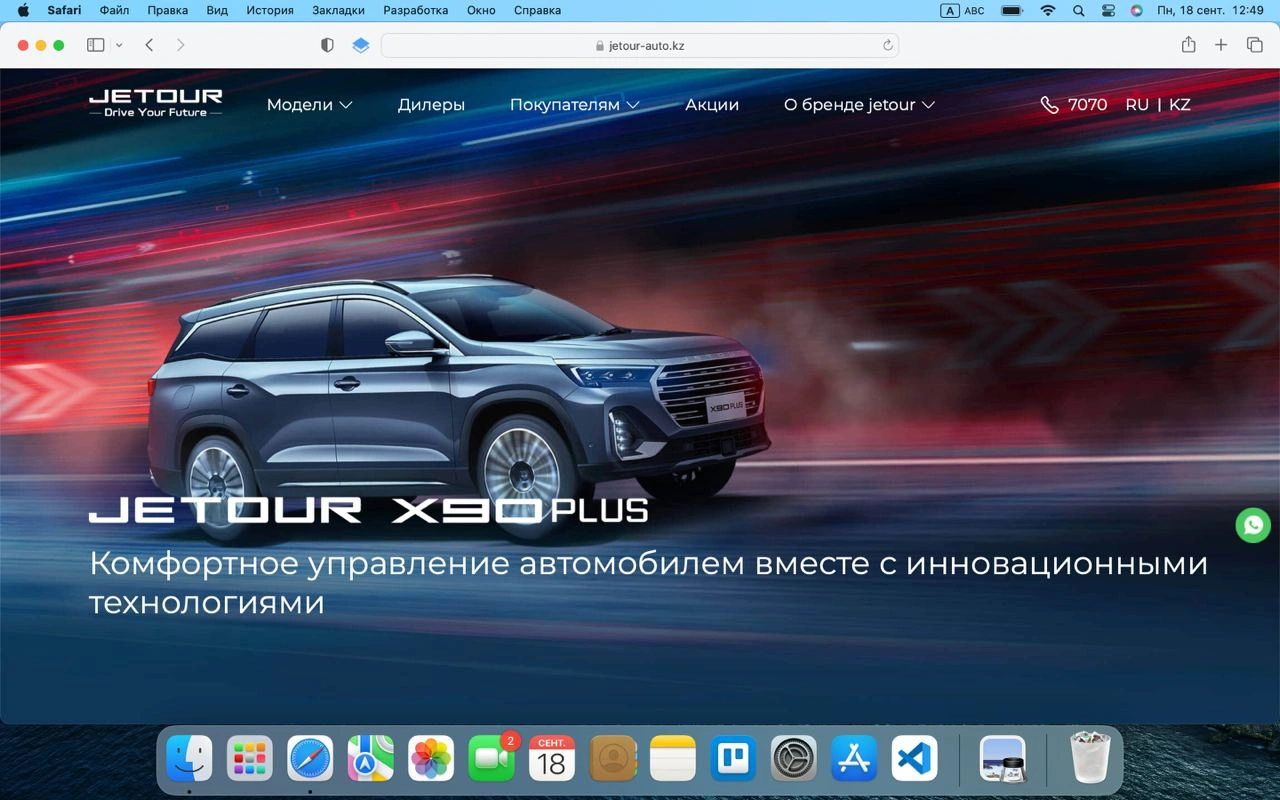Expand the О бренде jetour dropdown
This screenshot has height=800, width=1280.
click(x=859, y=105)
